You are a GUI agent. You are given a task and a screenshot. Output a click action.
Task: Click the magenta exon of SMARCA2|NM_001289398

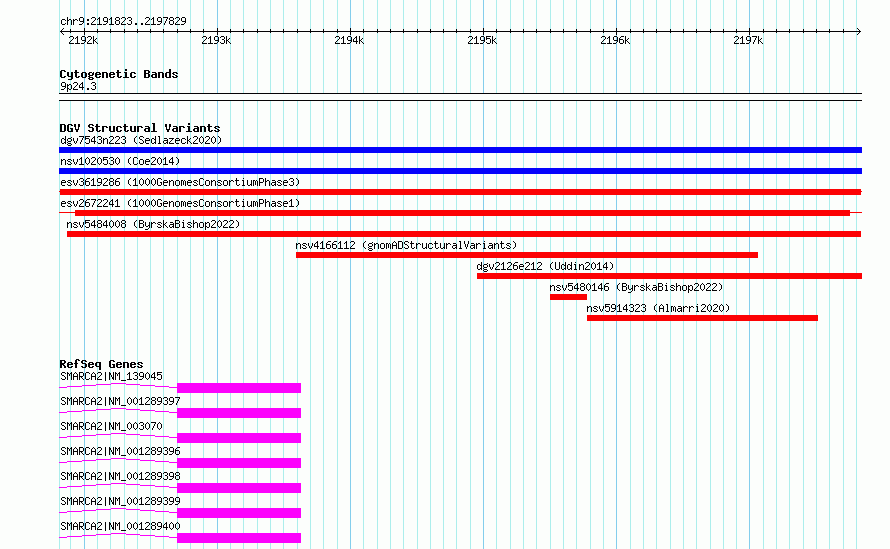point(239,488)
